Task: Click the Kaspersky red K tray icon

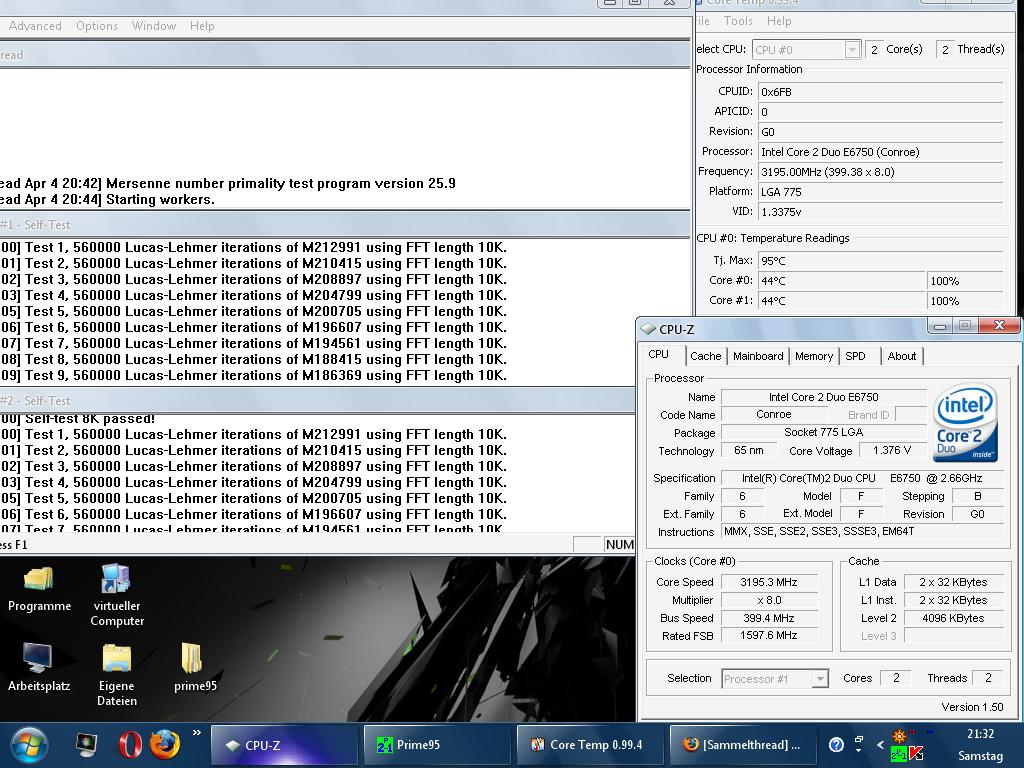Action: tap(916, 754)
